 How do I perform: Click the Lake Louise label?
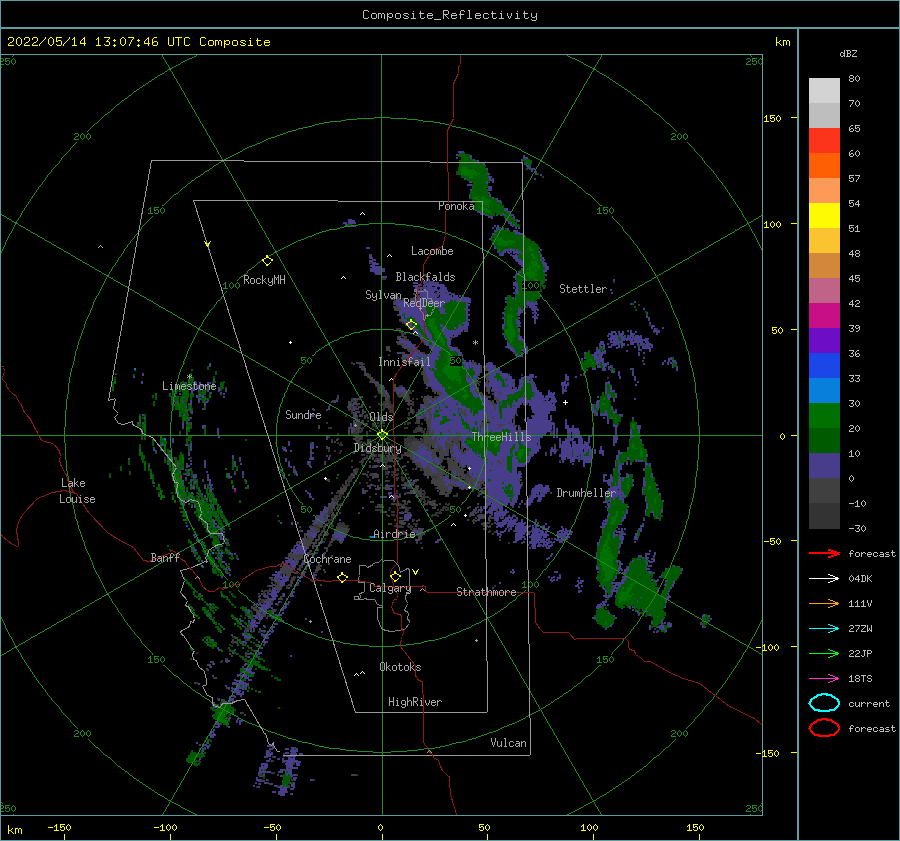coord(77,491)
